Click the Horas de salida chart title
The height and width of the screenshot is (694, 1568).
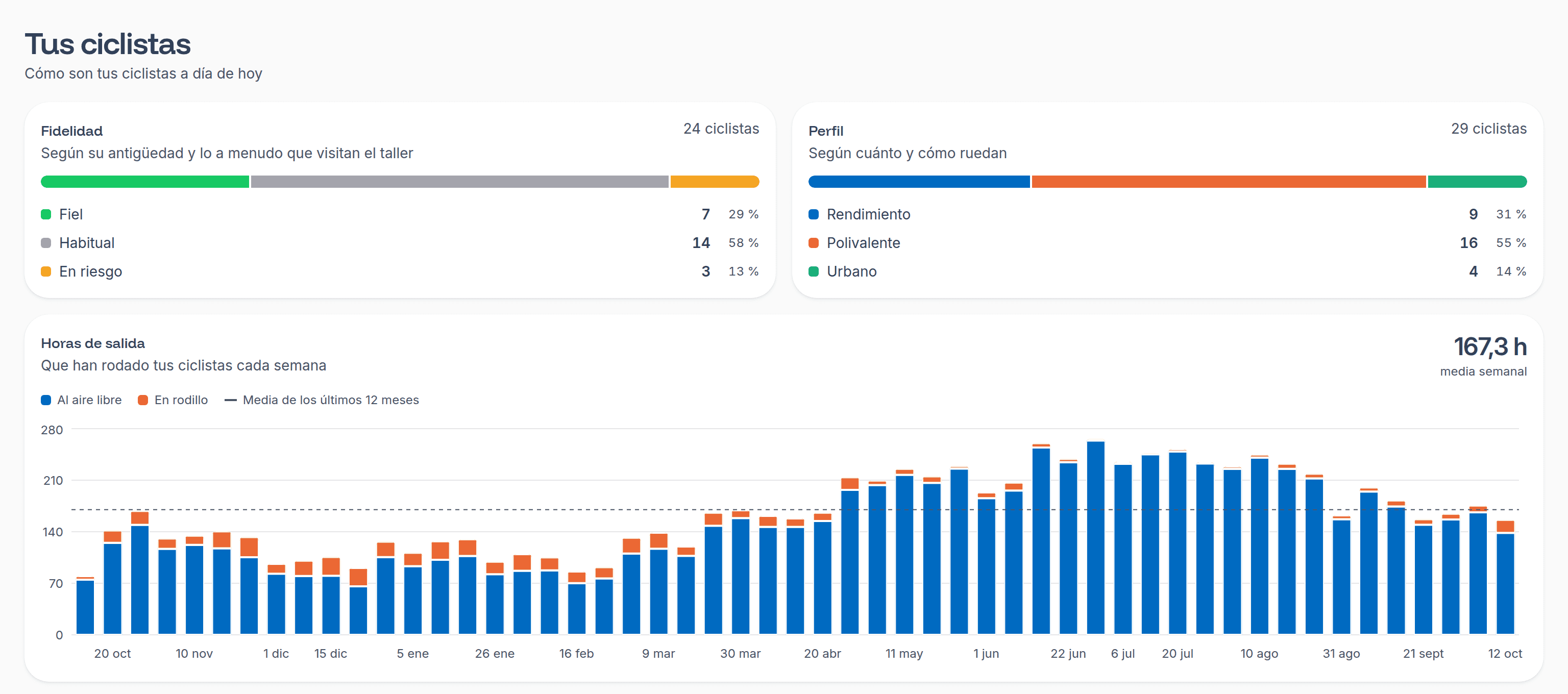pyautogui.click(x=92, y=343)
